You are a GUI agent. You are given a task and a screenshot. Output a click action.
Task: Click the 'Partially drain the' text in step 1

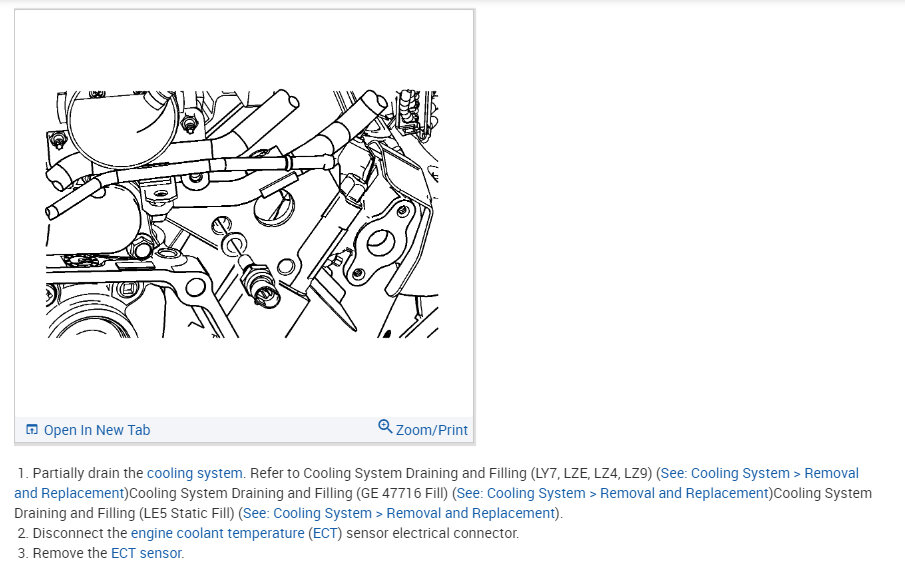(88, 473)
